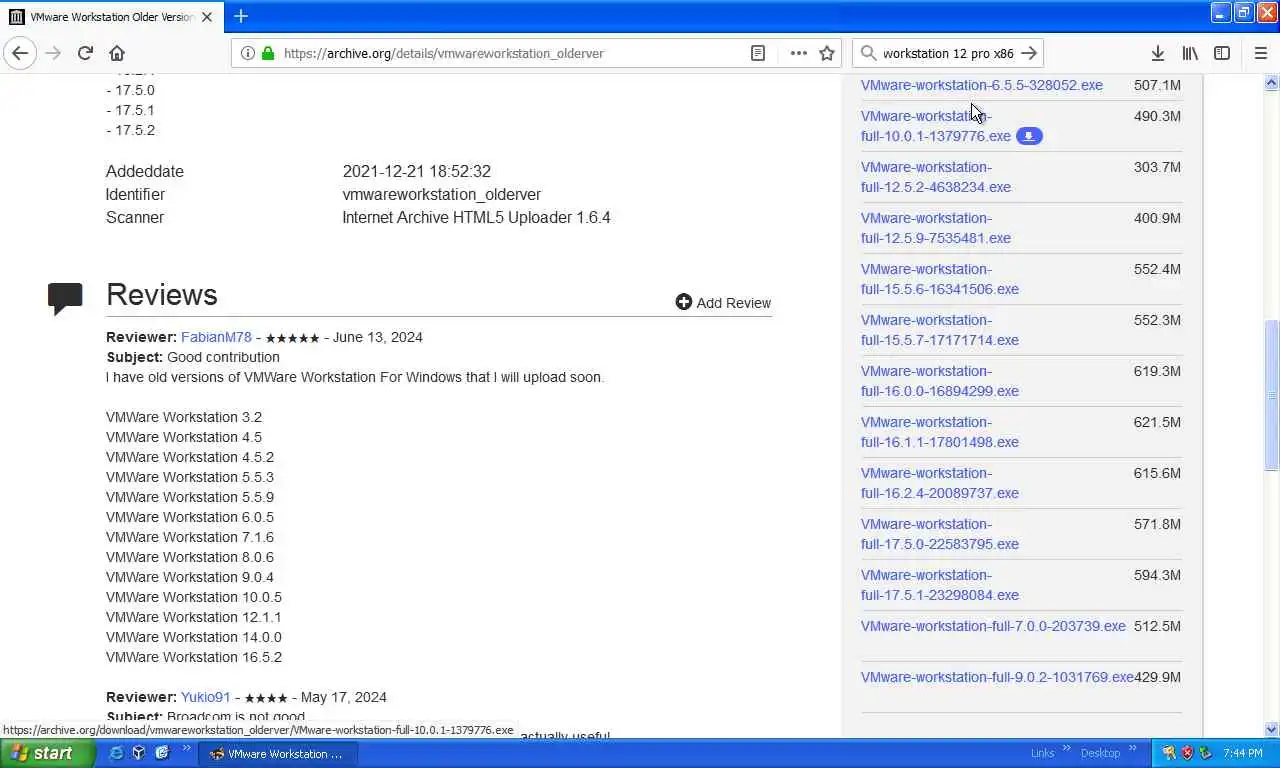Click the Subject: Good contribution line

(x=193, y=357)
